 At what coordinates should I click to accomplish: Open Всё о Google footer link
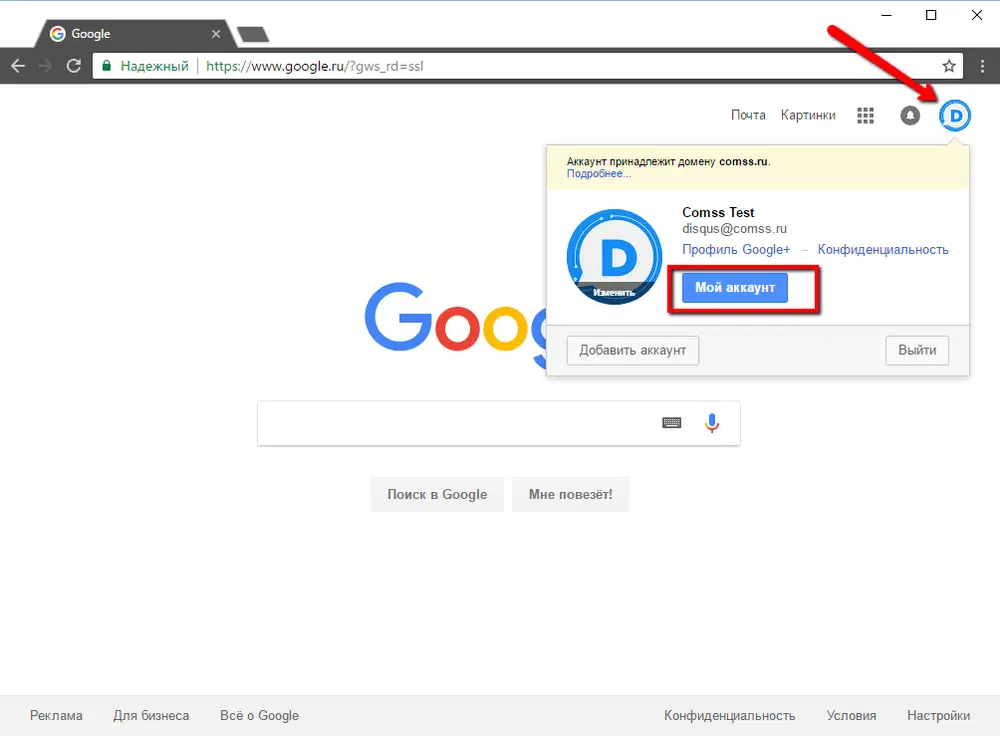click(260, 716)
